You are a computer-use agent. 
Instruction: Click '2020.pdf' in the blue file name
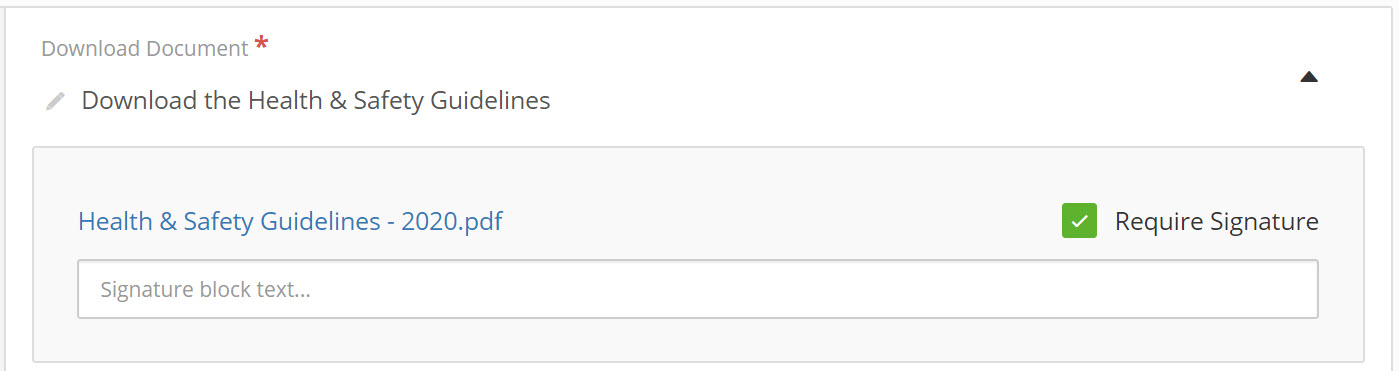pos(452,221)
